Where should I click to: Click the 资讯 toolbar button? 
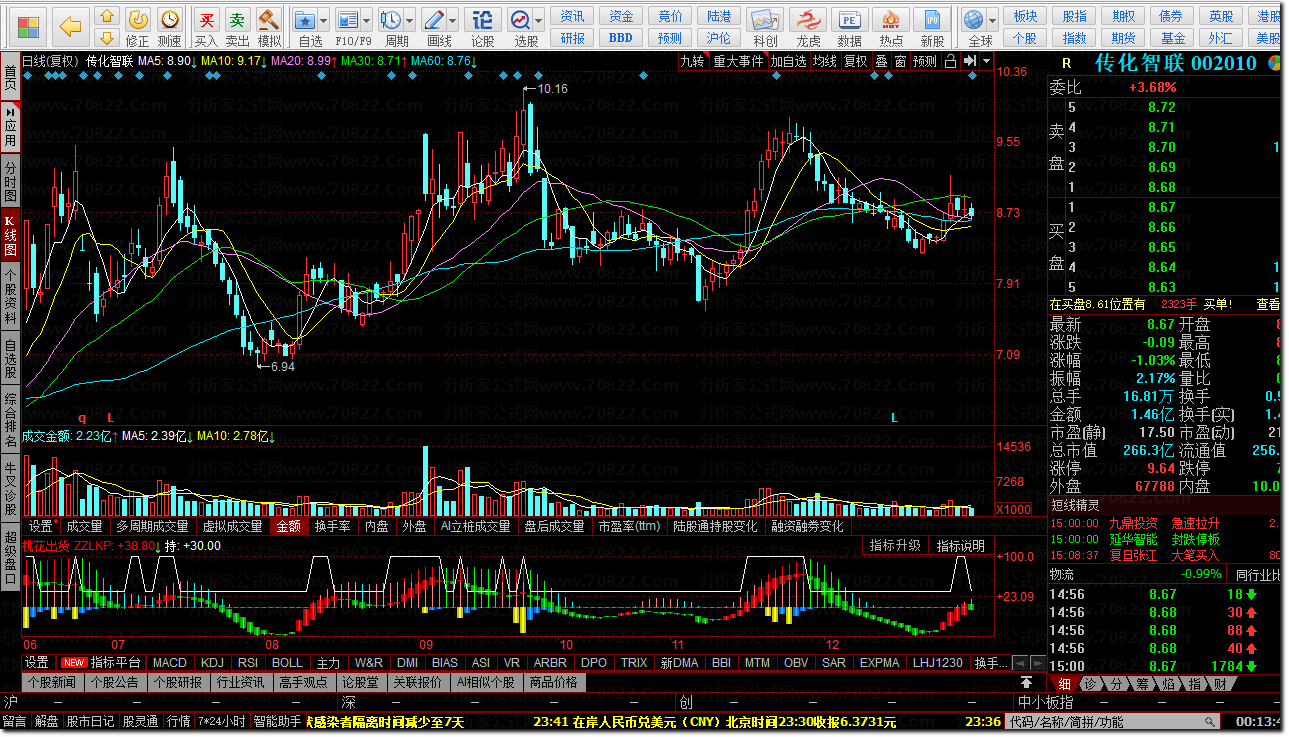573,16
